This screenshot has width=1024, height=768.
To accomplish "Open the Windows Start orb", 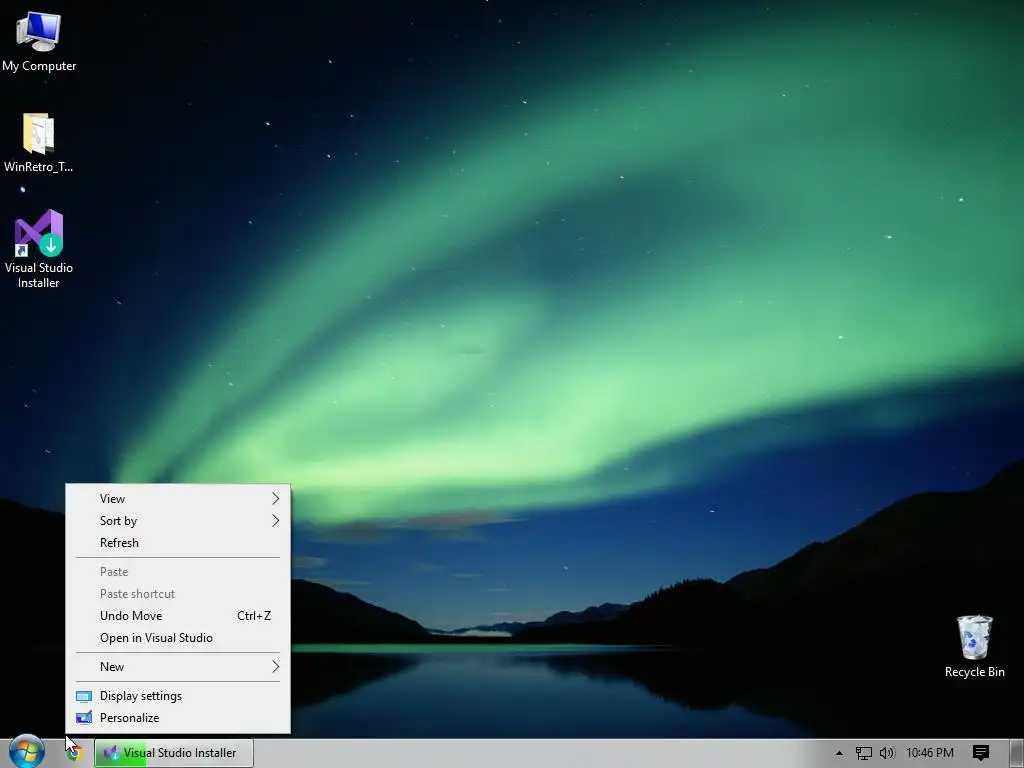I will [x=27, y=752].
